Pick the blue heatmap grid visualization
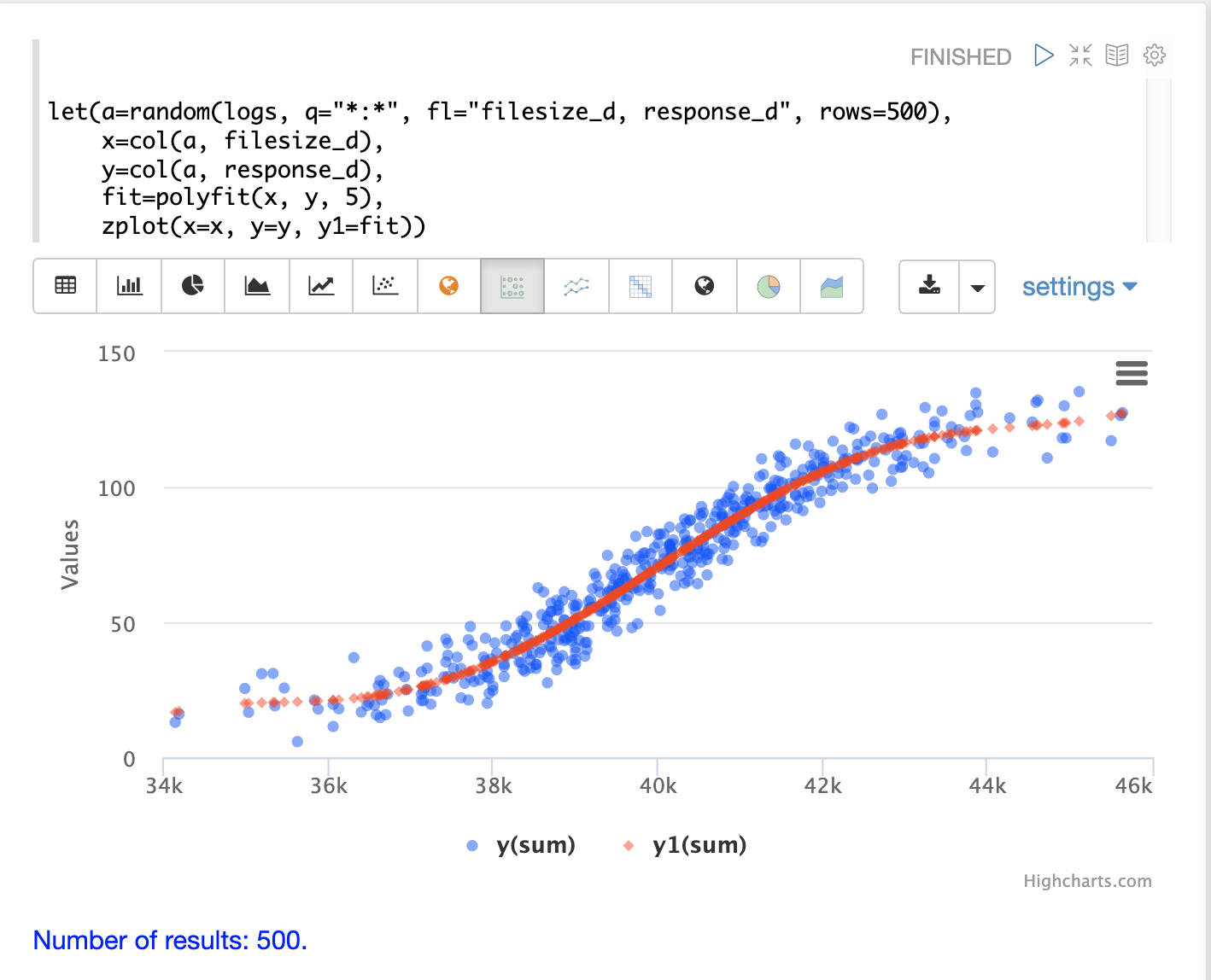The height and width of the screenshot is (980, 1211). [641, 286]
